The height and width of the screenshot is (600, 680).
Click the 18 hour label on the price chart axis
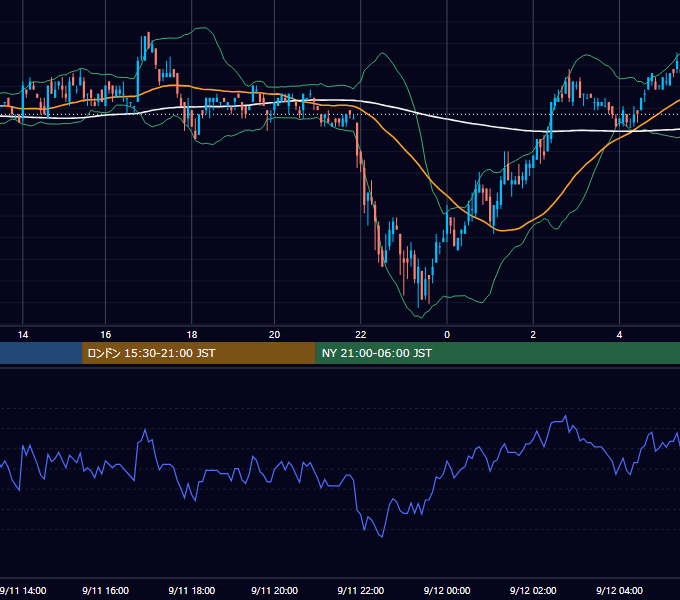coord(192,335)
